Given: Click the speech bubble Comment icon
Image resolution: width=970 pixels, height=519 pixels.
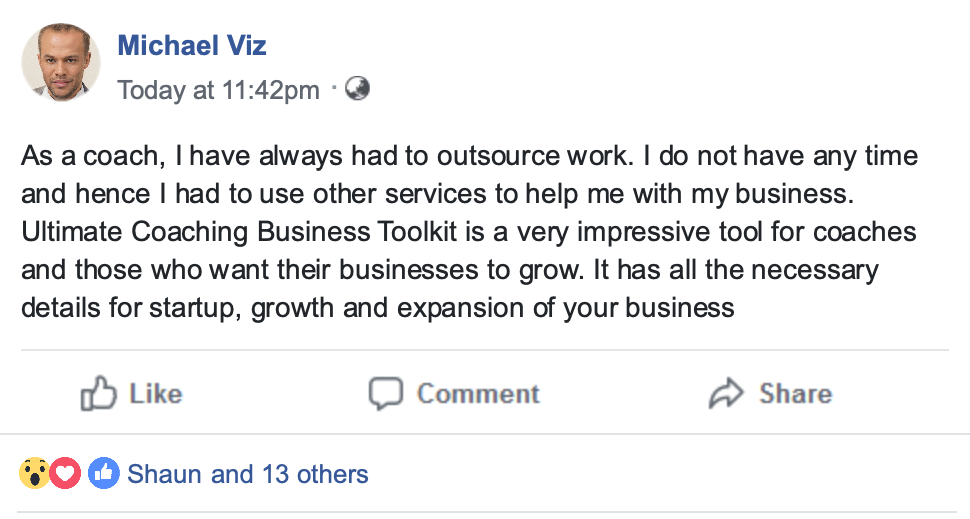Looking at the screenshot, I should (x=385, y=394).
